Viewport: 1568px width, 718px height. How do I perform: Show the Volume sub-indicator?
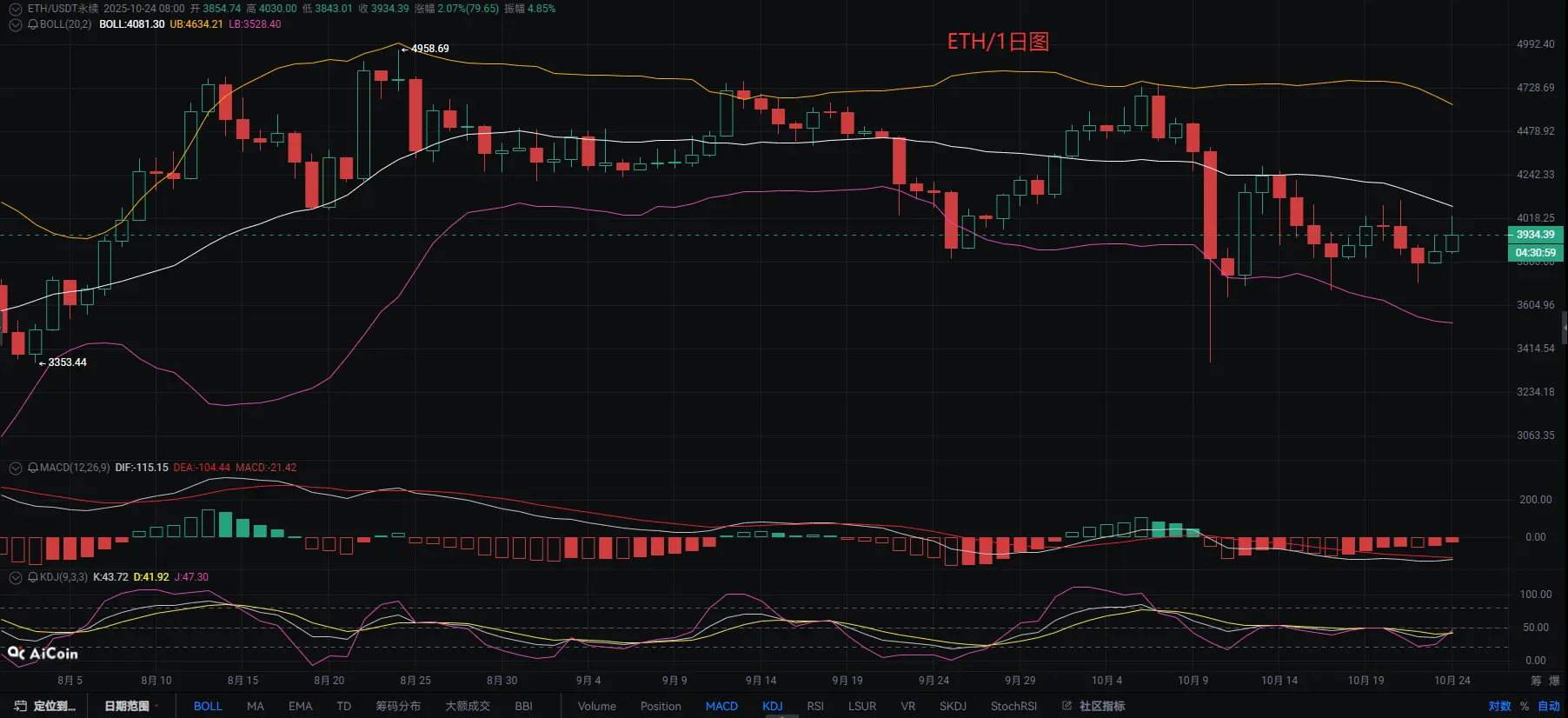[x=597, y=706]
